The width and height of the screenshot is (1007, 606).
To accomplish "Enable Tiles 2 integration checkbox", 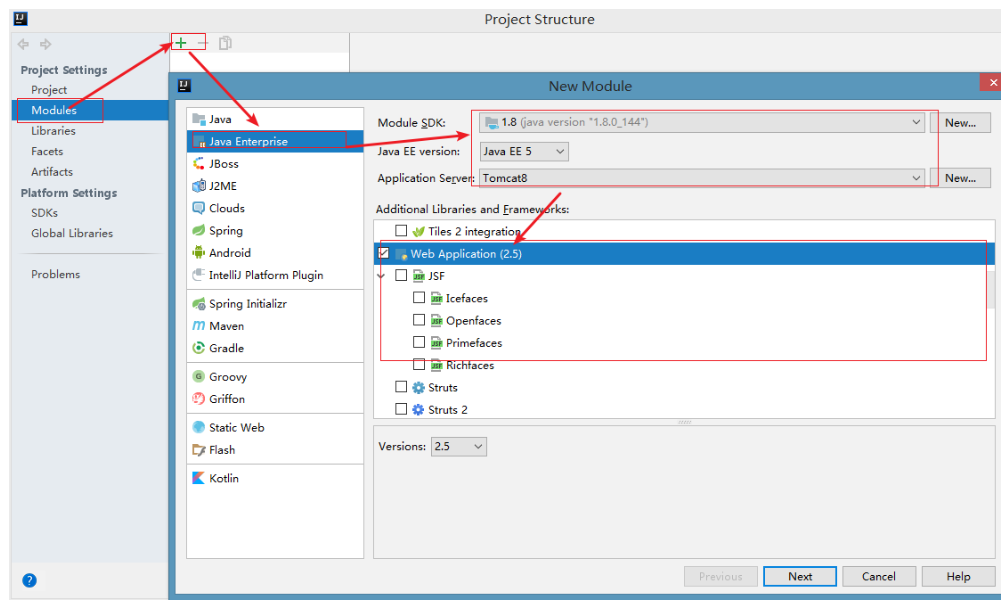I will 401,230.
